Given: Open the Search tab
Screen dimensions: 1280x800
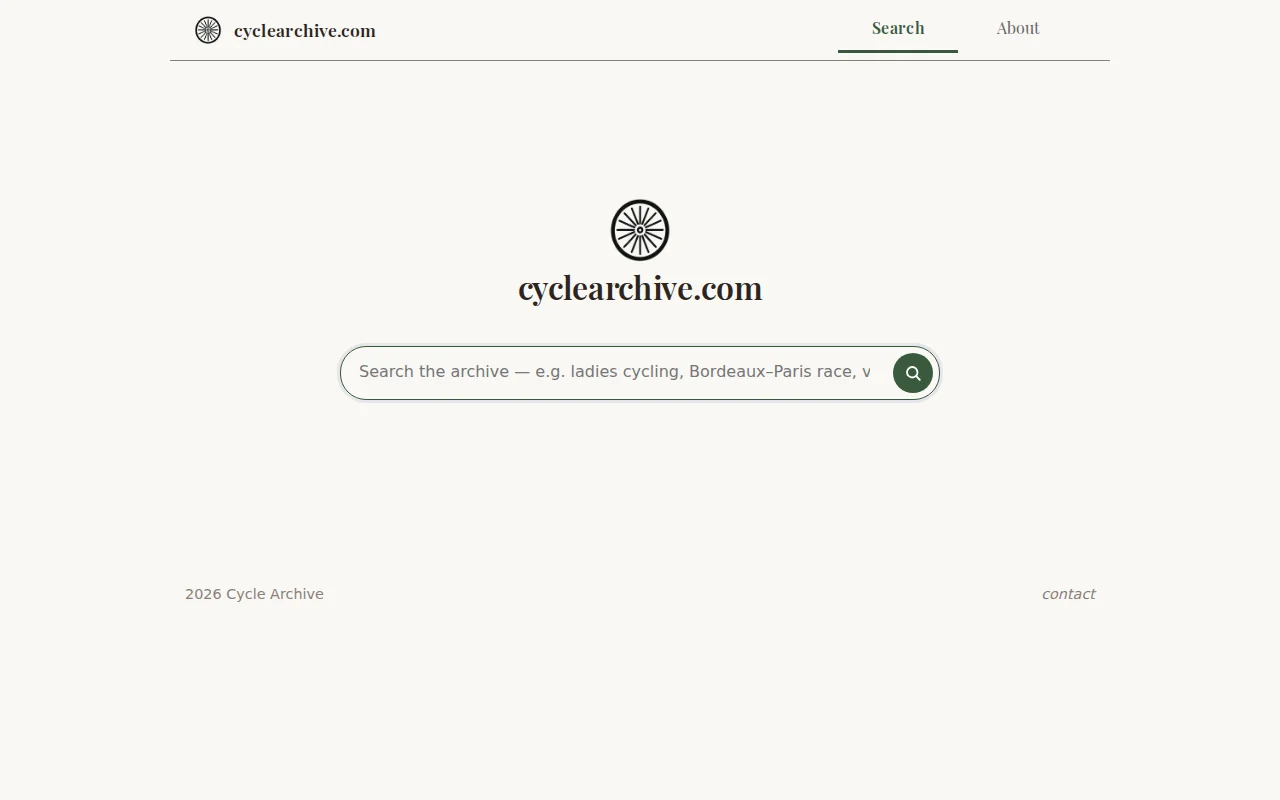Looking at the screenshot, I should (898, 28).
